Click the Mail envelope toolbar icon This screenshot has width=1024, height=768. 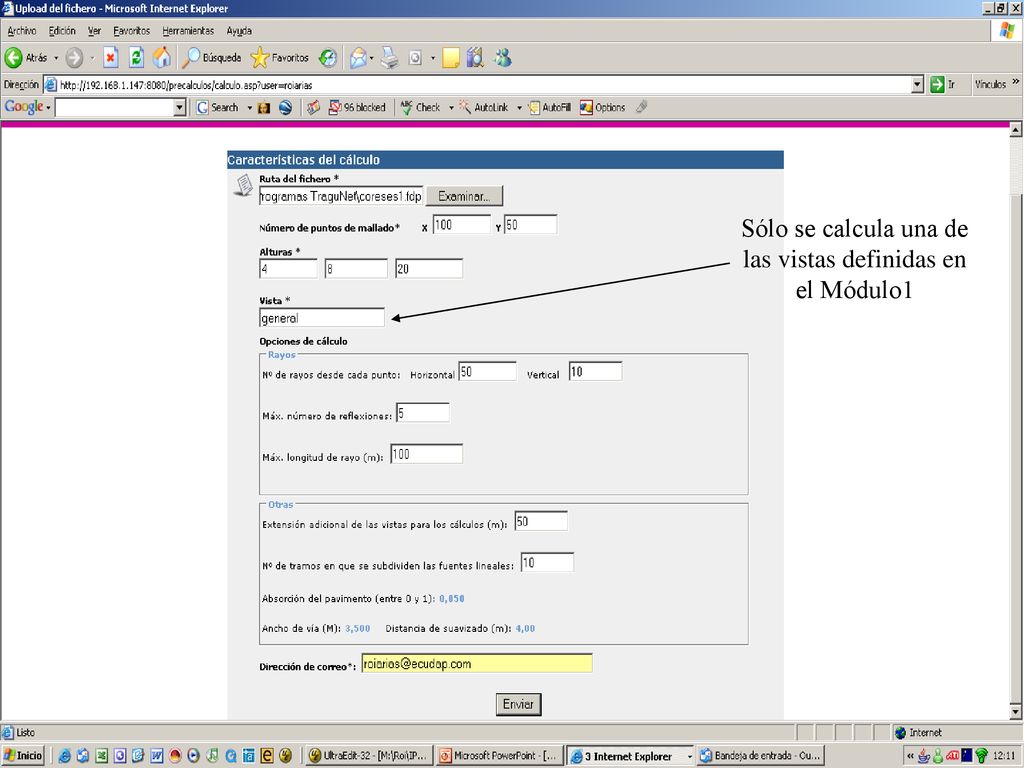(357, 58)
